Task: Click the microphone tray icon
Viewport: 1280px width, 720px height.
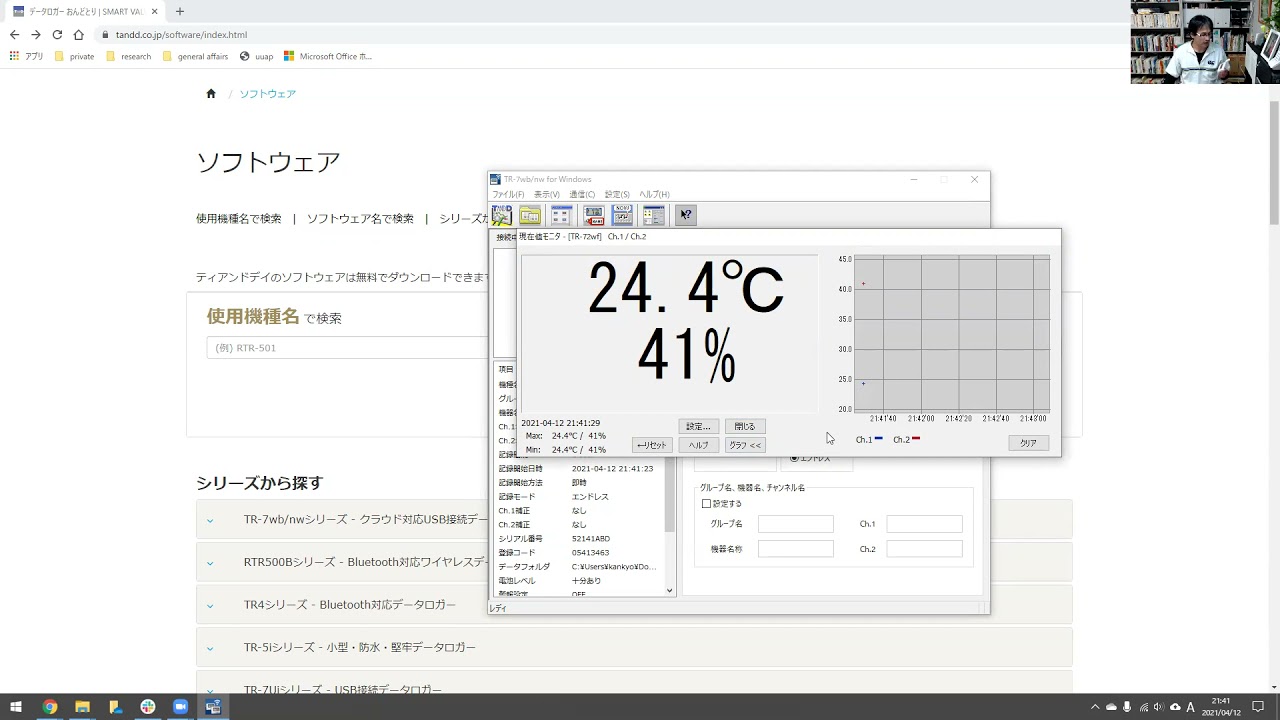Action: tap(1127, 707)
